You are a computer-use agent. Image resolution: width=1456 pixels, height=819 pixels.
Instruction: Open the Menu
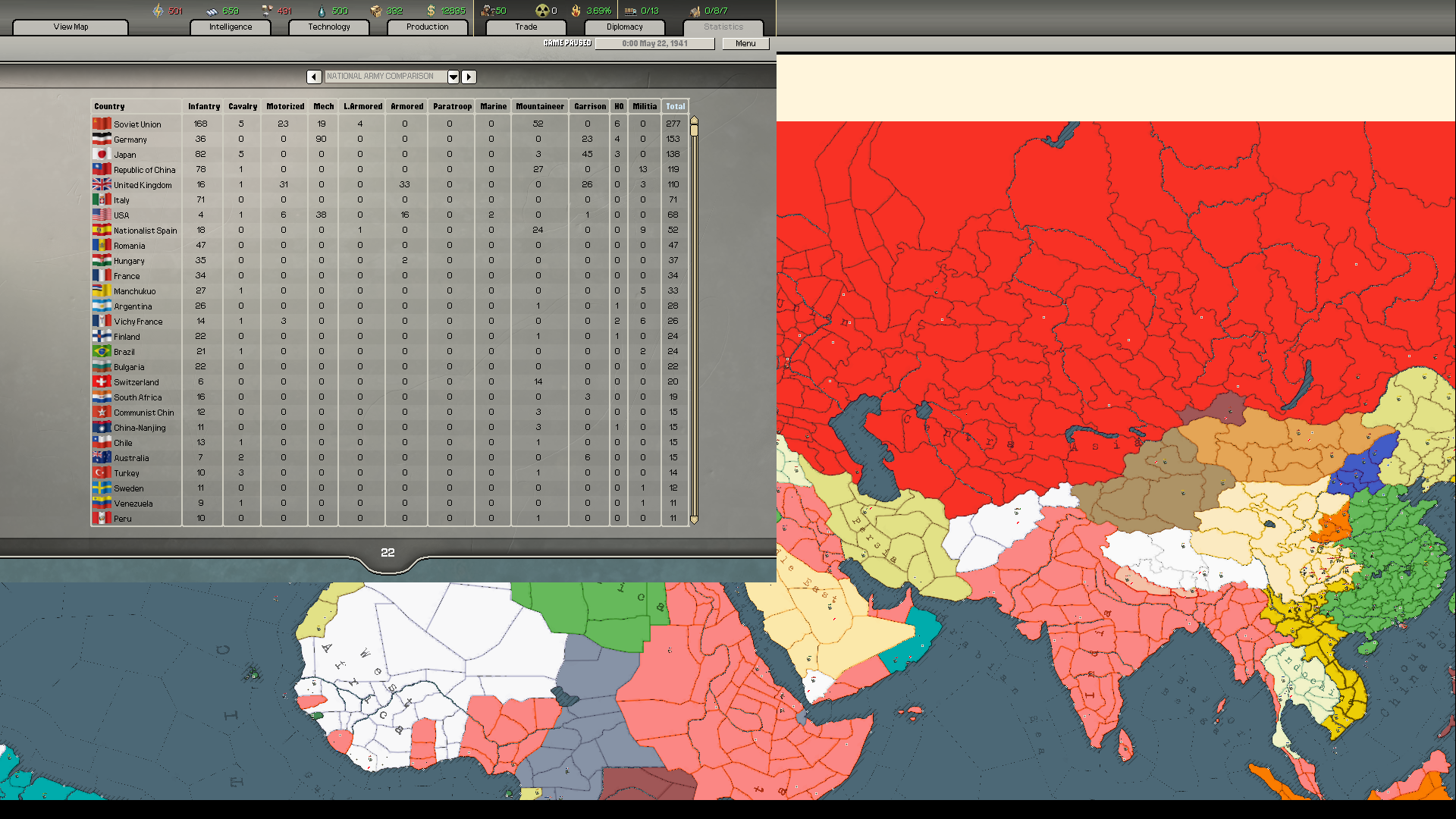click(745, 43)
